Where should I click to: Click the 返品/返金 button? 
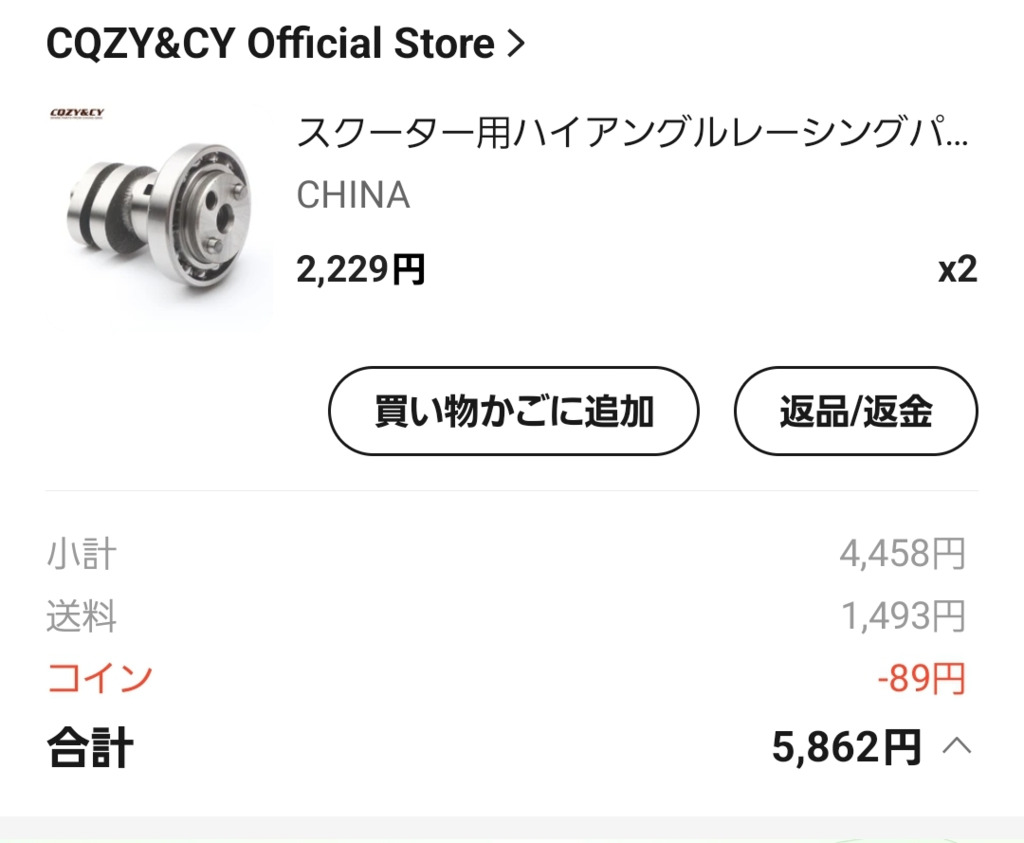click(856, 411)
